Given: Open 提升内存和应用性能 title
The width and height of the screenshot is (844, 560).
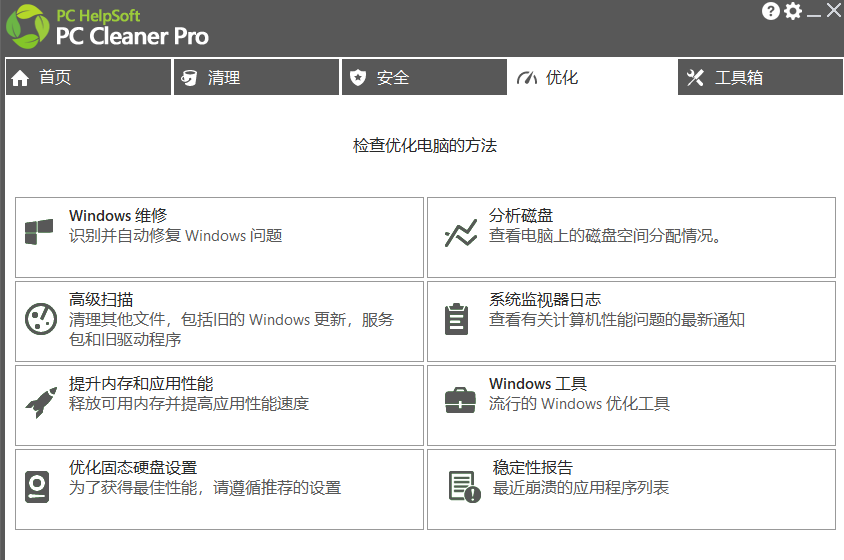Looking at the screenshot, I should tap(141, 383).
